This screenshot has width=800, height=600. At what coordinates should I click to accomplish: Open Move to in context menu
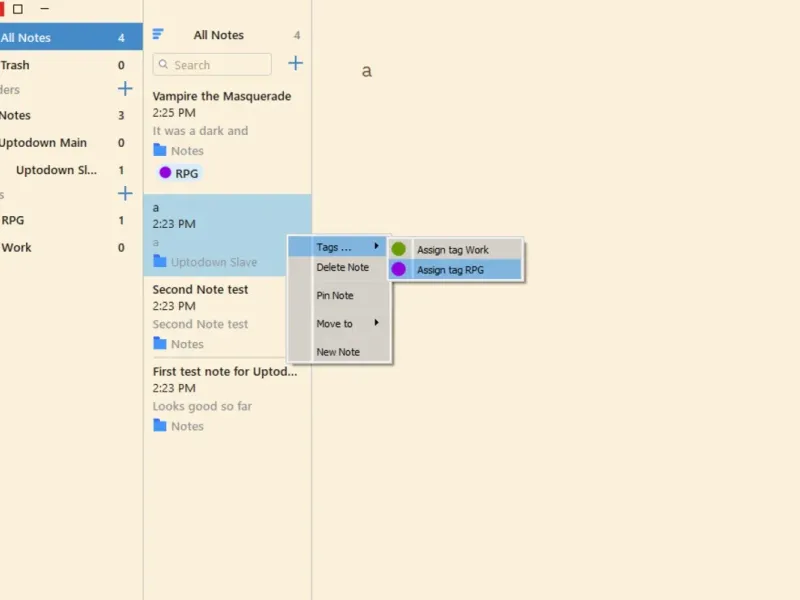click(340, 323)
